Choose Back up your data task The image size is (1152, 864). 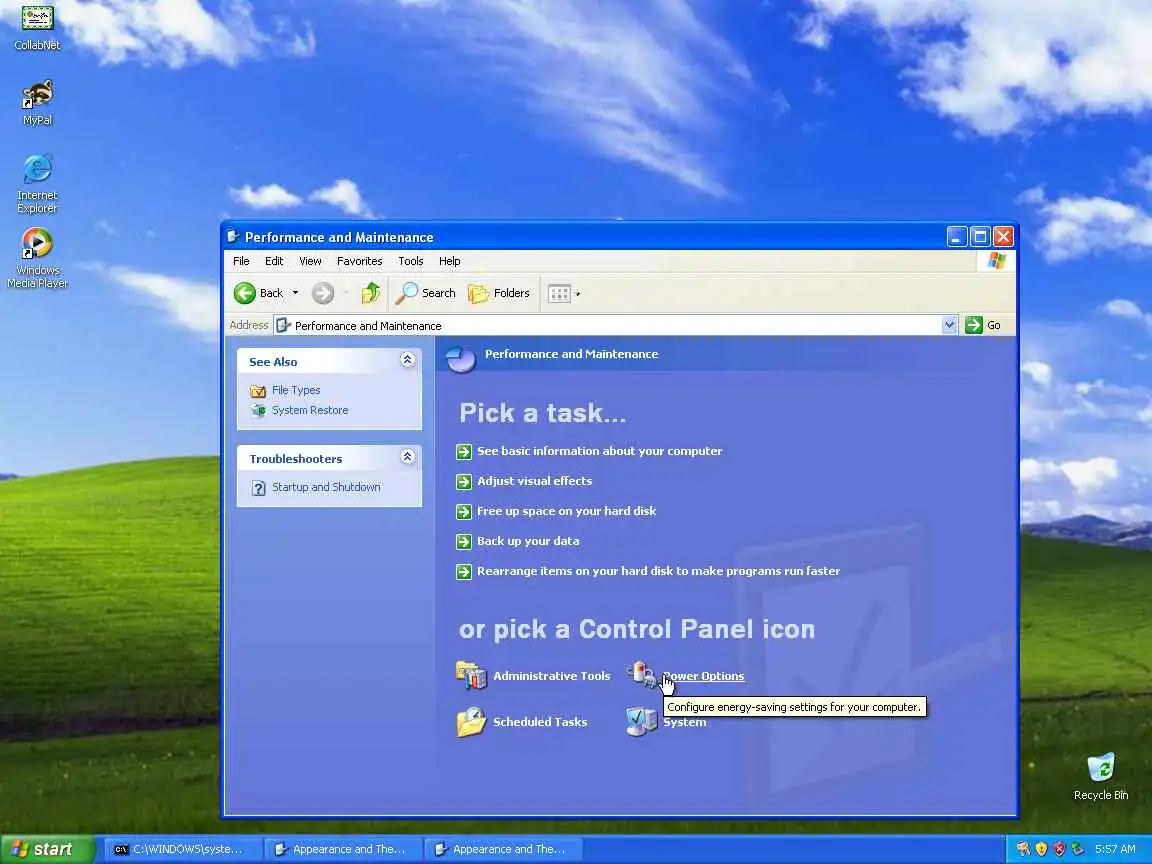pos(528,541)
